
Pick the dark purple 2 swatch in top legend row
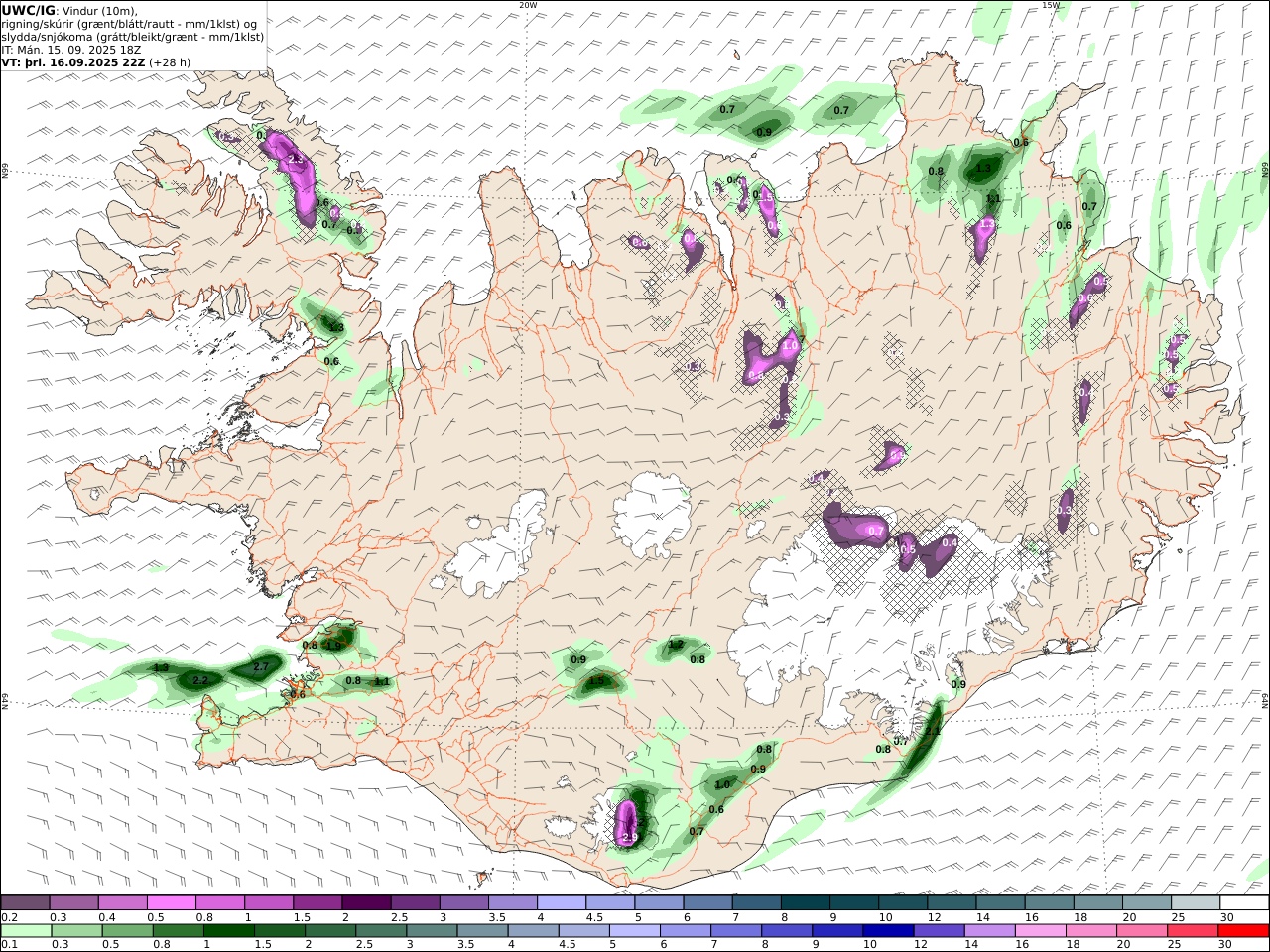(x=365, y=902)
